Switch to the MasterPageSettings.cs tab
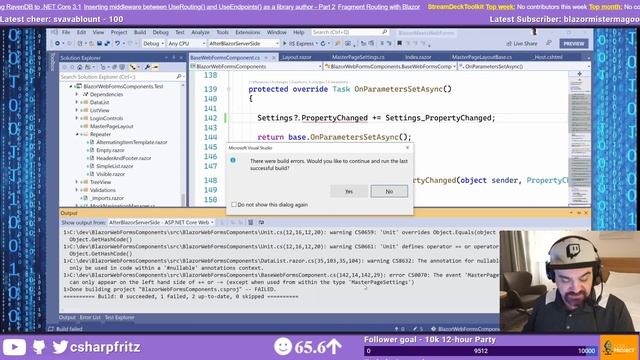The width and height of the screenshot is (640, 360). click(x=358, y=57)
